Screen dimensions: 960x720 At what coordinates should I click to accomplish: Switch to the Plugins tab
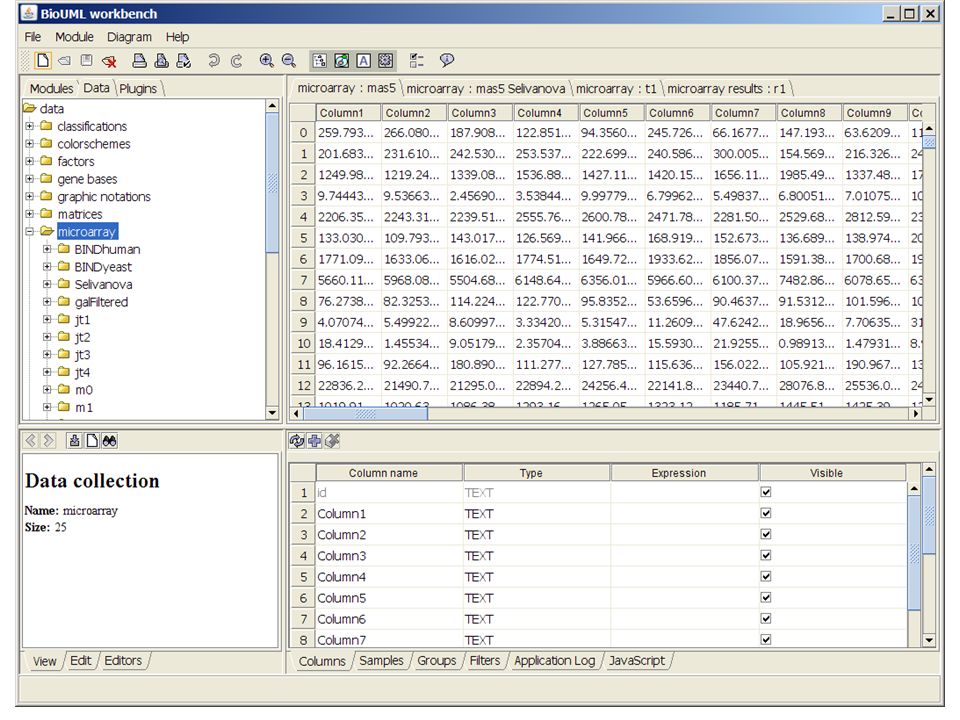(x=138, y=88)
